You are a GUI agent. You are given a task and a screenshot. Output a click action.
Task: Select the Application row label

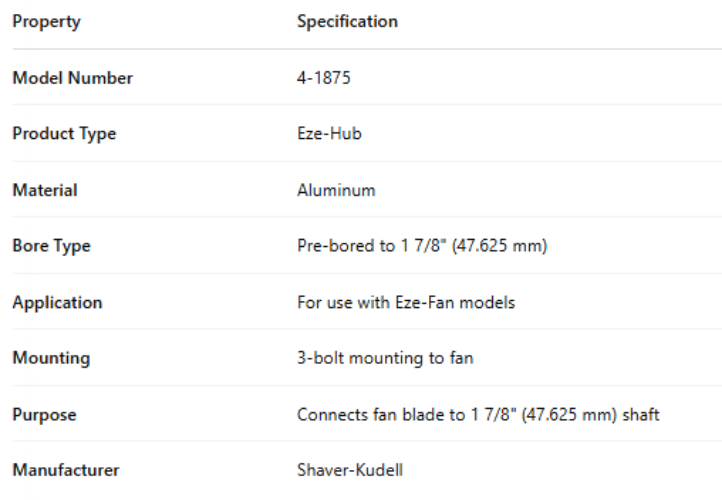point(57,302)
